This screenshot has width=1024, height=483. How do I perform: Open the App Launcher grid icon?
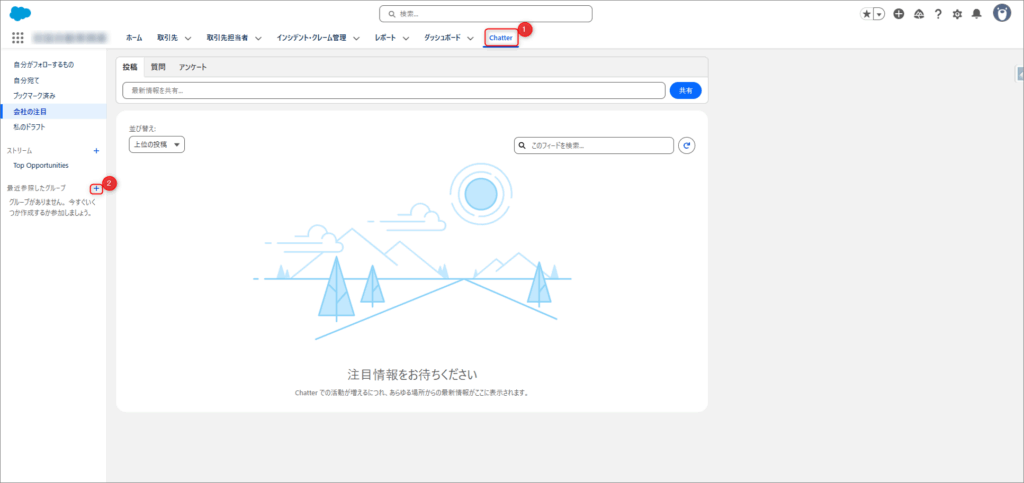(x=18, y=37)
